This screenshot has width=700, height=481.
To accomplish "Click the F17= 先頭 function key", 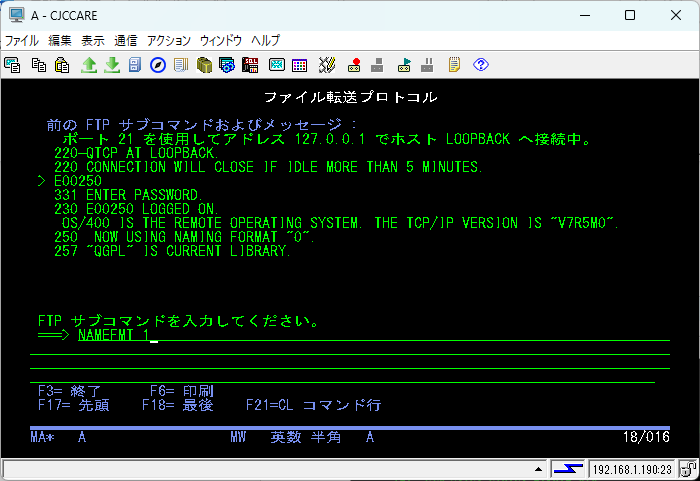I will 74,405.
